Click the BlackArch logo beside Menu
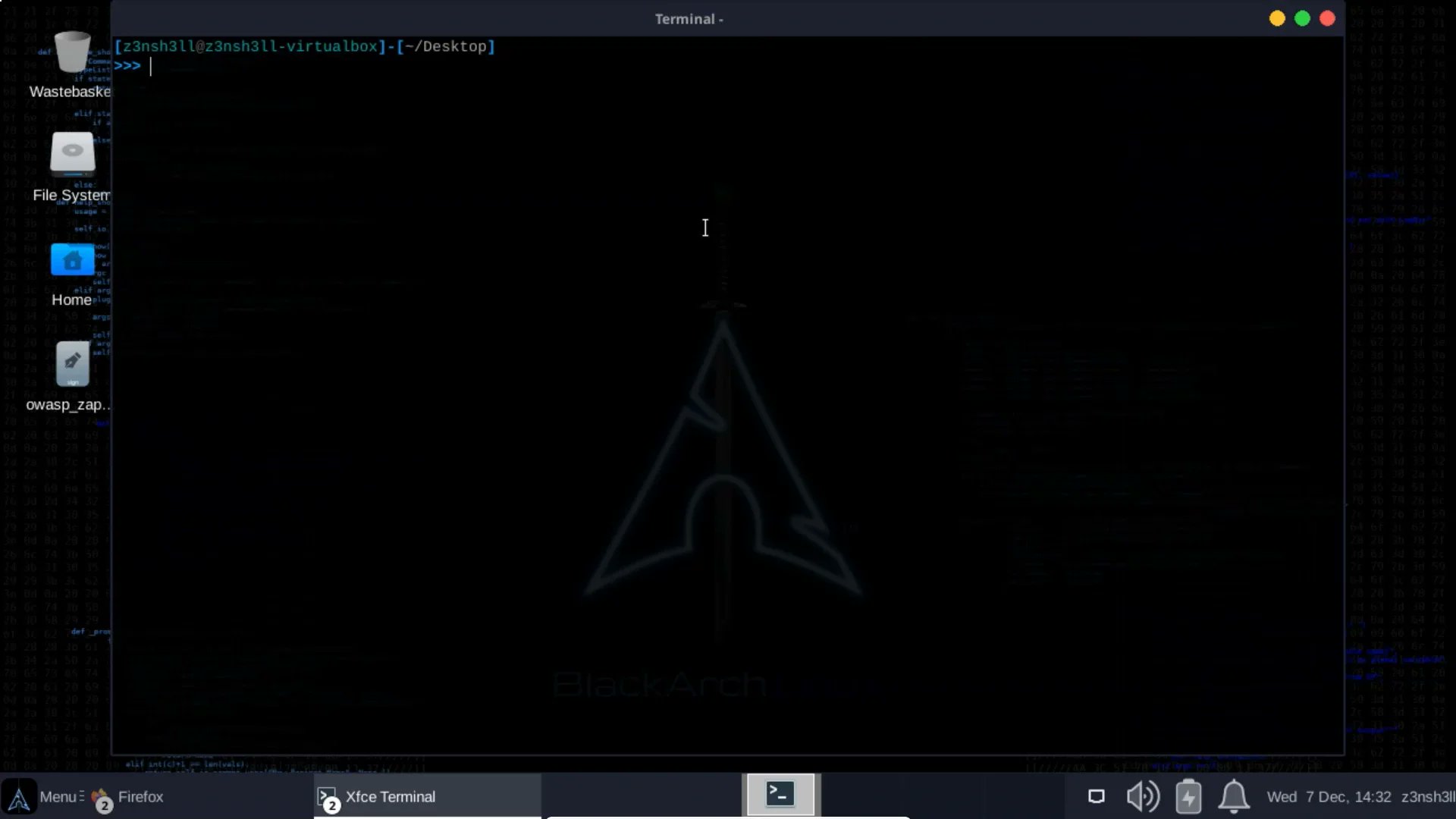1456x819 pixels. [x=18, y=797]
